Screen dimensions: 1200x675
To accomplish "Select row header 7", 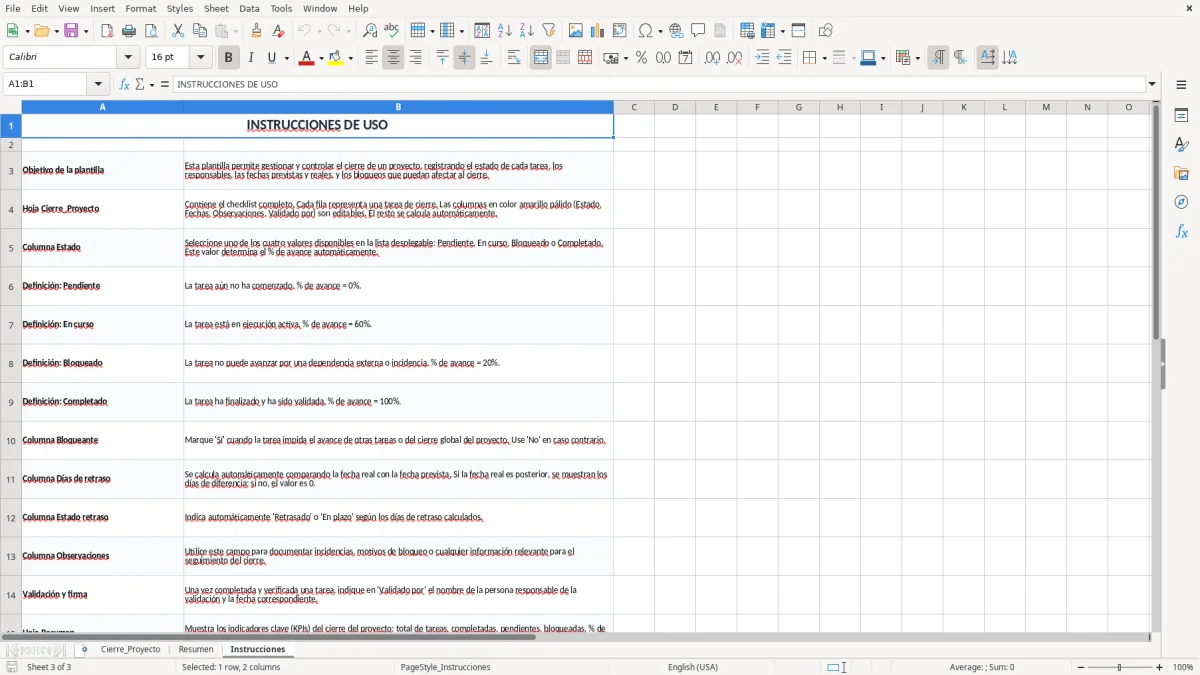I will (x=11, y=325).
